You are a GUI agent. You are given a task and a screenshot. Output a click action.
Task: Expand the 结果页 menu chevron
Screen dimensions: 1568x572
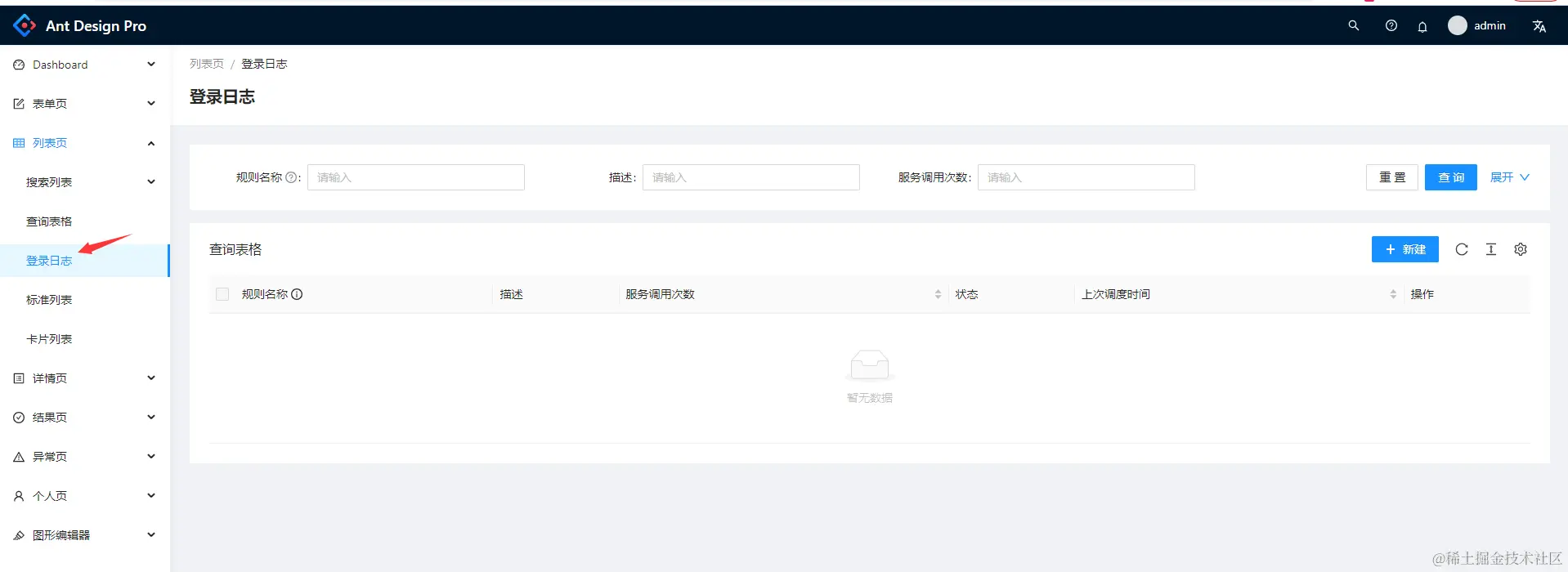pos(151,418)
